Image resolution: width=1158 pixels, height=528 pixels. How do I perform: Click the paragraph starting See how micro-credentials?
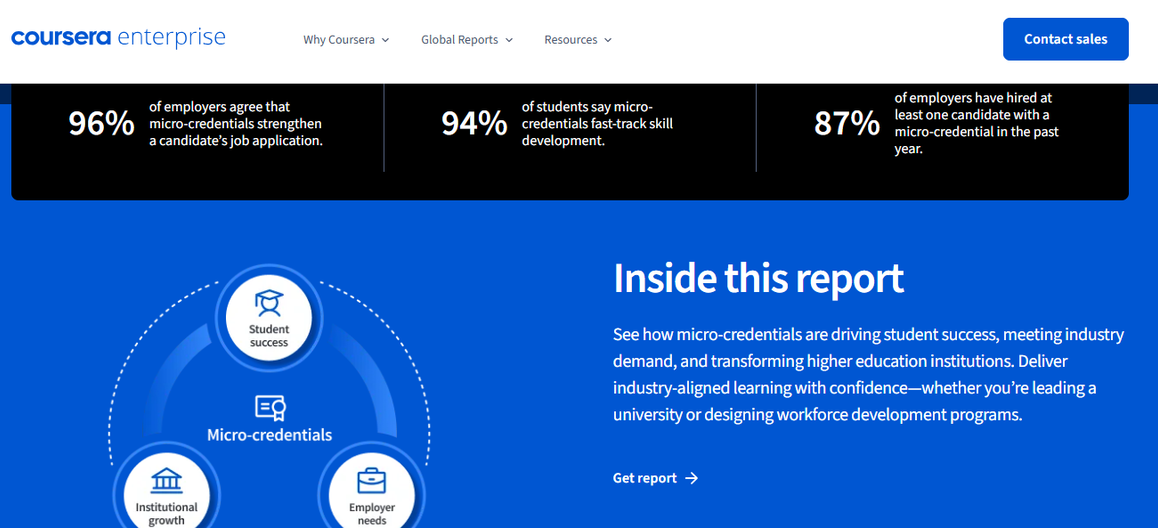(x=868, y=374)
